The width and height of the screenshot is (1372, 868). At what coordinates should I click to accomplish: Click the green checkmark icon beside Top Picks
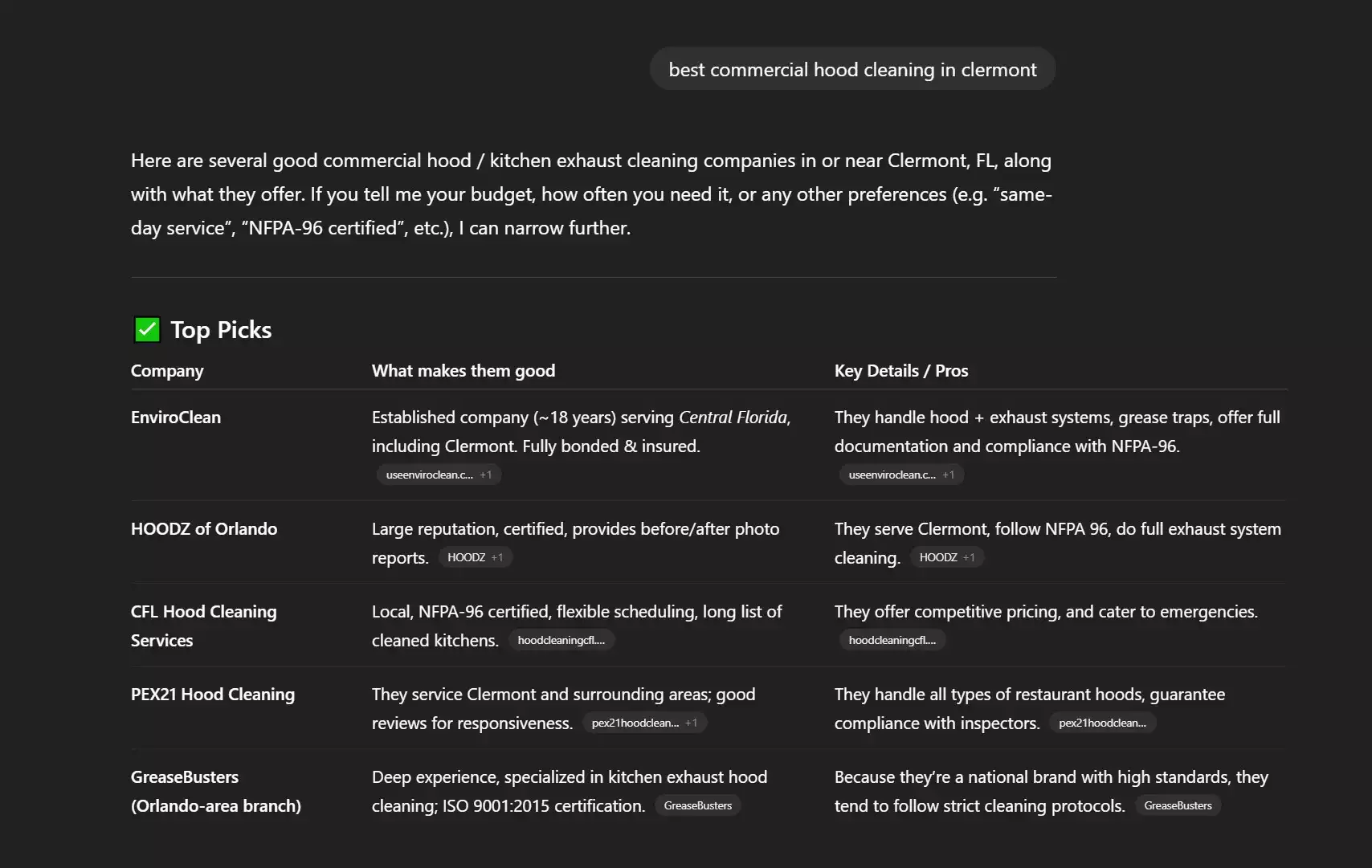click(x=147, y=330)
